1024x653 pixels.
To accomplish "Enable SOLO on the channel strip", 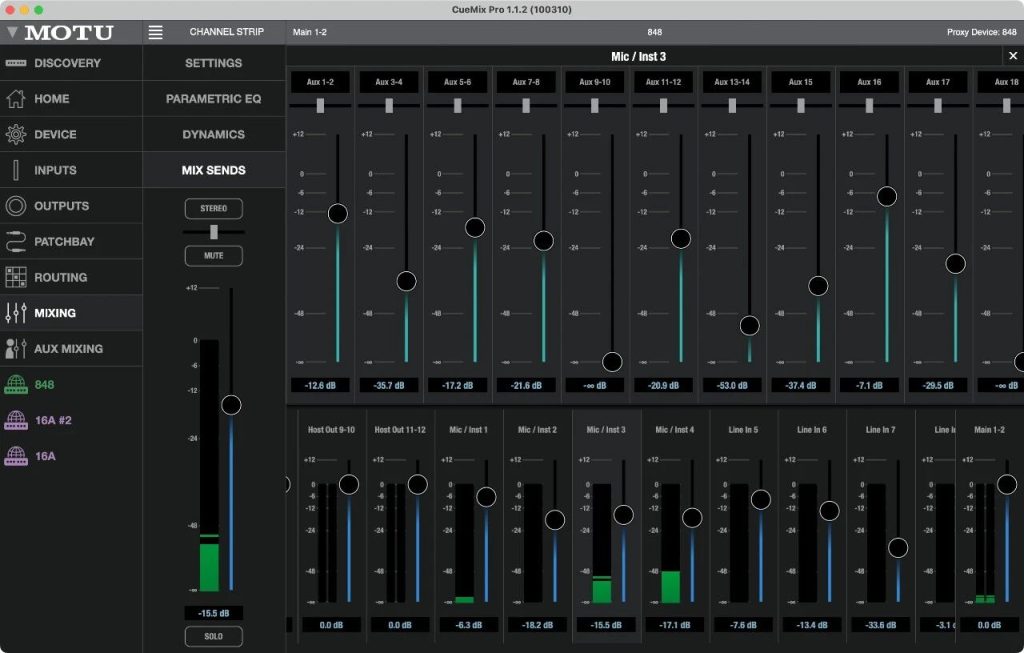I will [x=213, y=637].
